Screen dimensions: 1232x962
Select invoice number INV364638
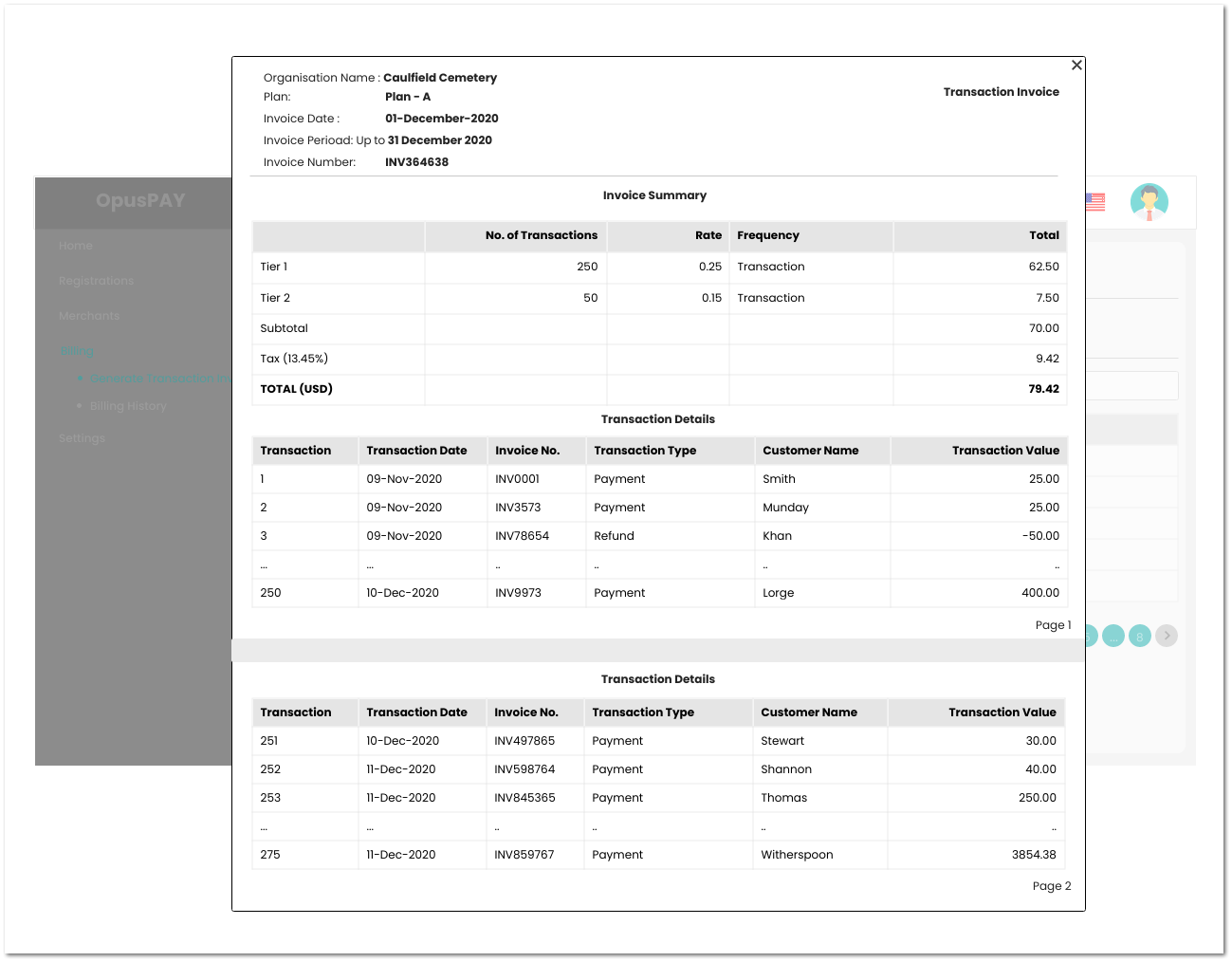pyautogui.click(x=416, y=161)
